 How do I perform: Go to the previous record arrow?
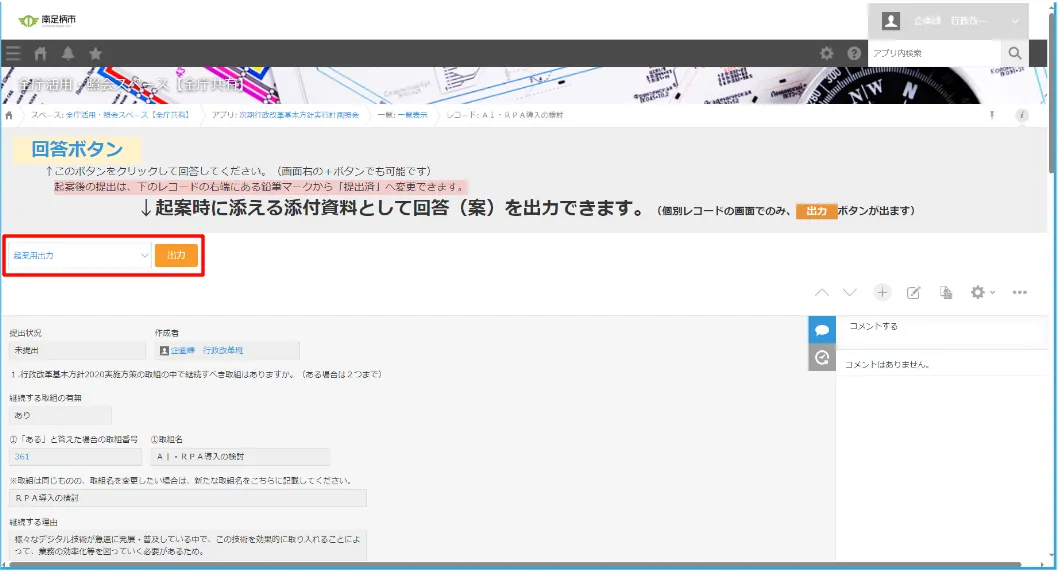pos(821,292)
